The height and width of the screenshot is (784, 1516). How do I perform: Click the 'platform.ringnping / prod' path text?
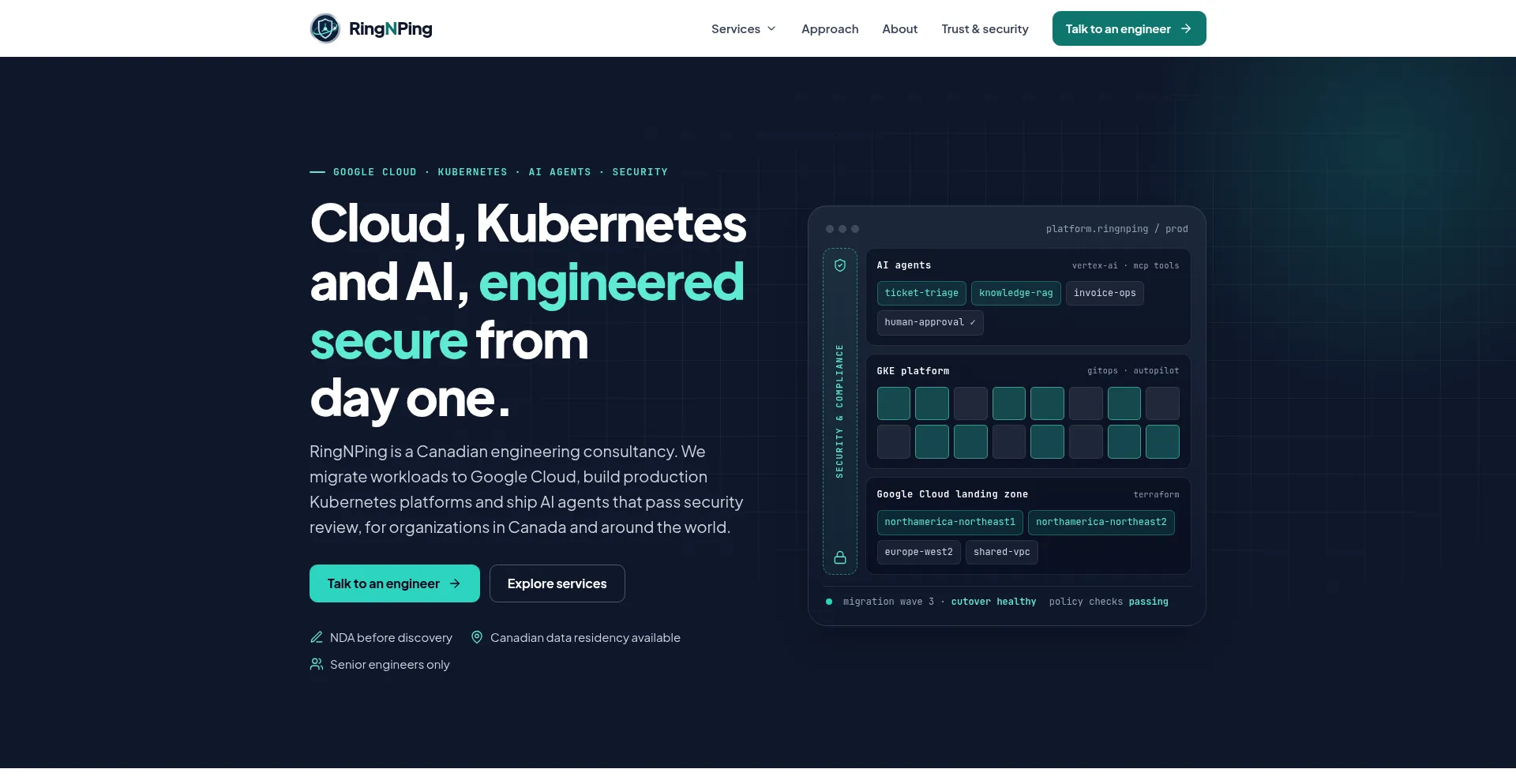pyautogui.click(x=1117, y=229)
